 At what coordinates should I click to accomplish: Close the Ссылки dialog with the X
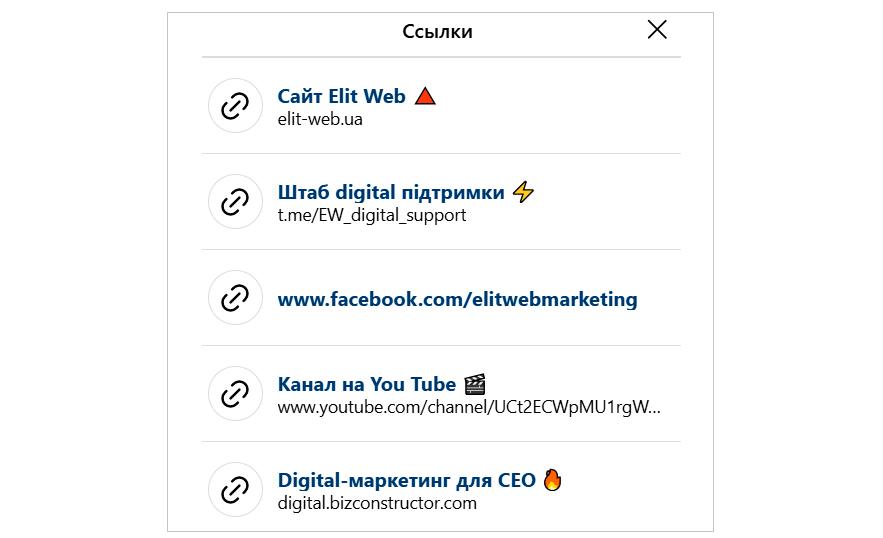pyautogui.click(x=657, y=30)
